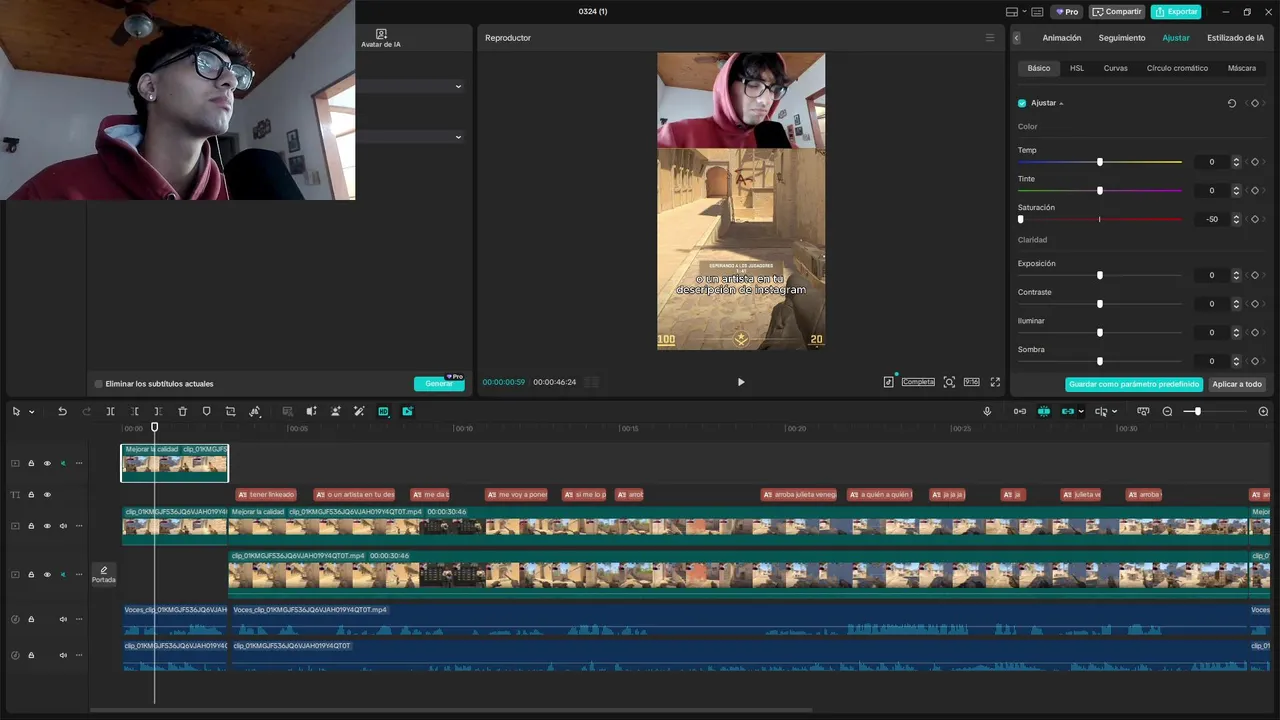This screenshot has width=1280, height=720.
Task: Open the crop tool in timeline toolbar
Action: click(x=230, y=411)
